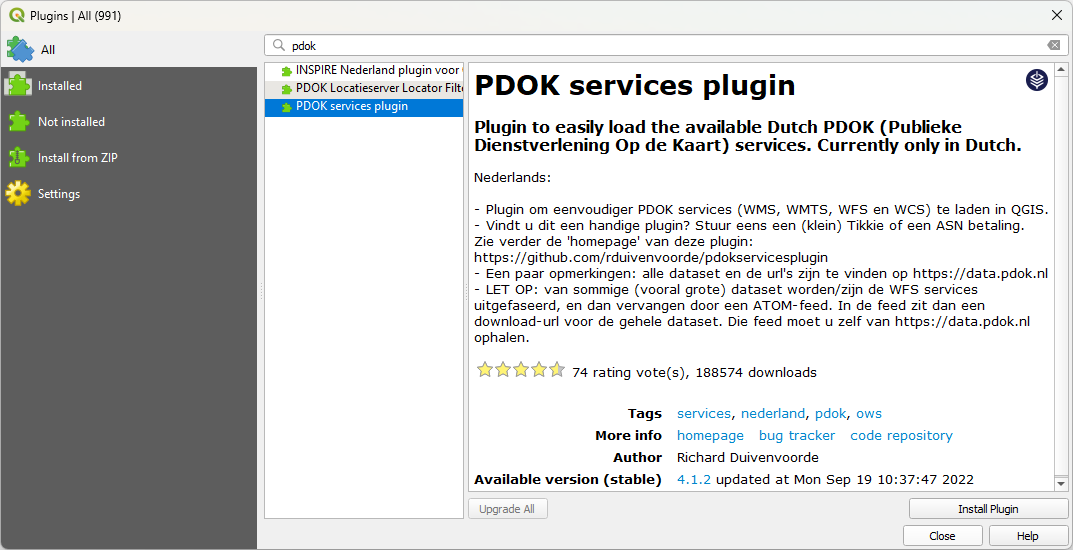The width and height of the screenshot is (1073, 550).
Task: Click the puzzle icon beside PDOK services plugin
Action: tap(286, 107)
